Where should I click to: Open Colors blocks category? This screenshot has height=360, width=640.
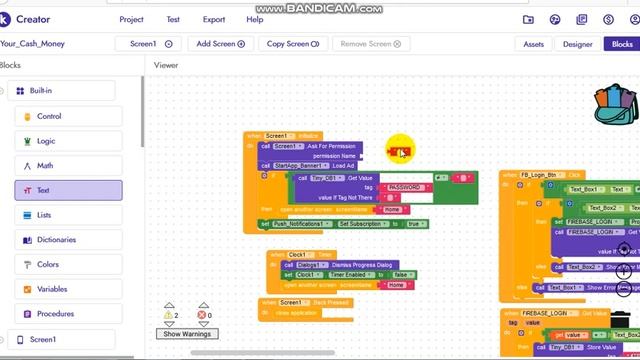68,264
